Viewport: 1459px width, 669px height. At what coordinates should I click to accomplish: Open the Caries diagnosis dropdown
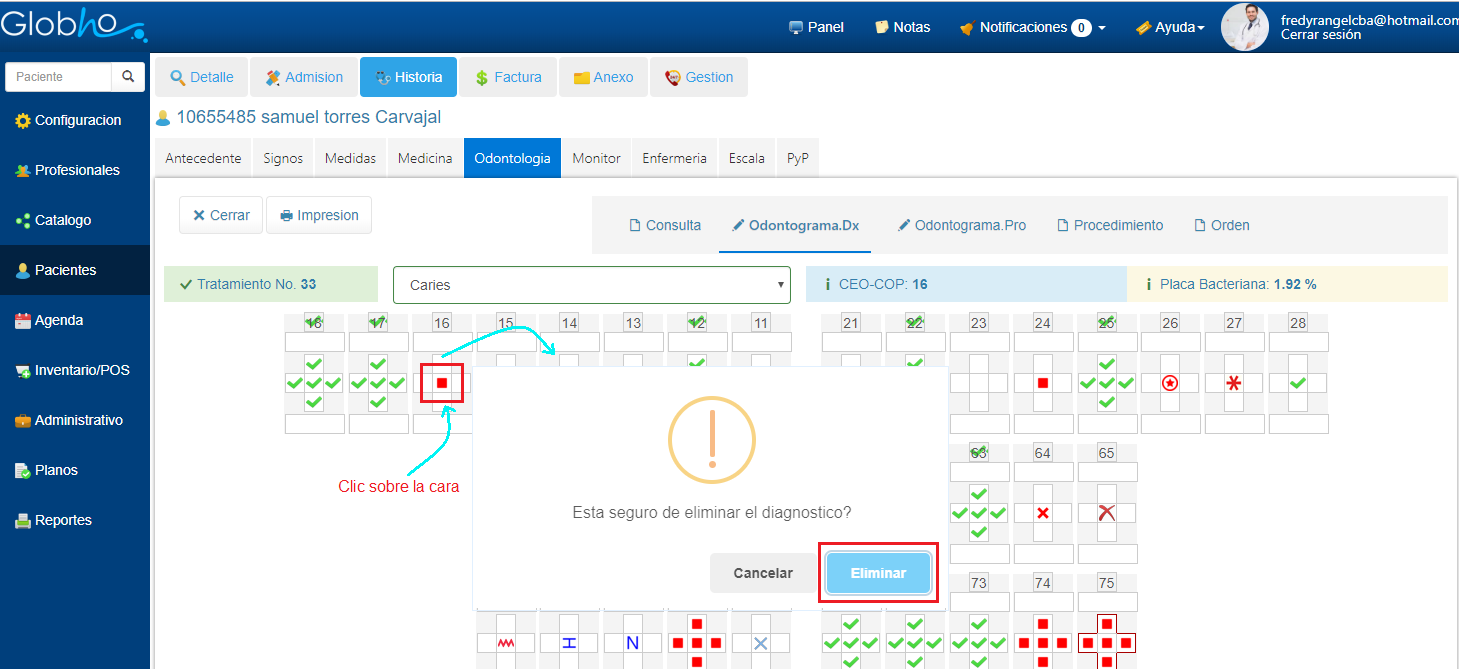pos(591,285)
